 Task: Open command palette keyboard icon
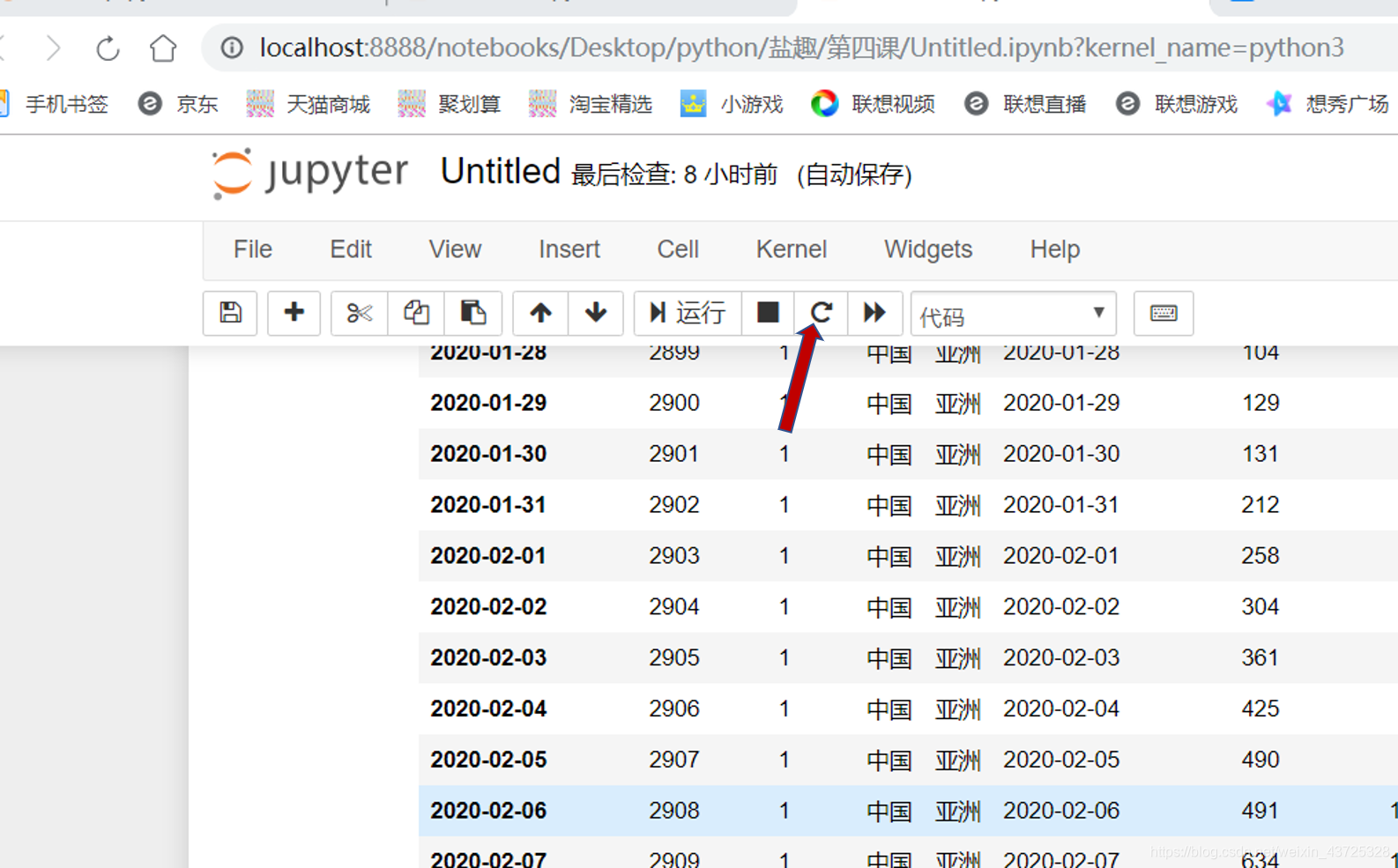pyautogui.click(x=1164, y=313)
